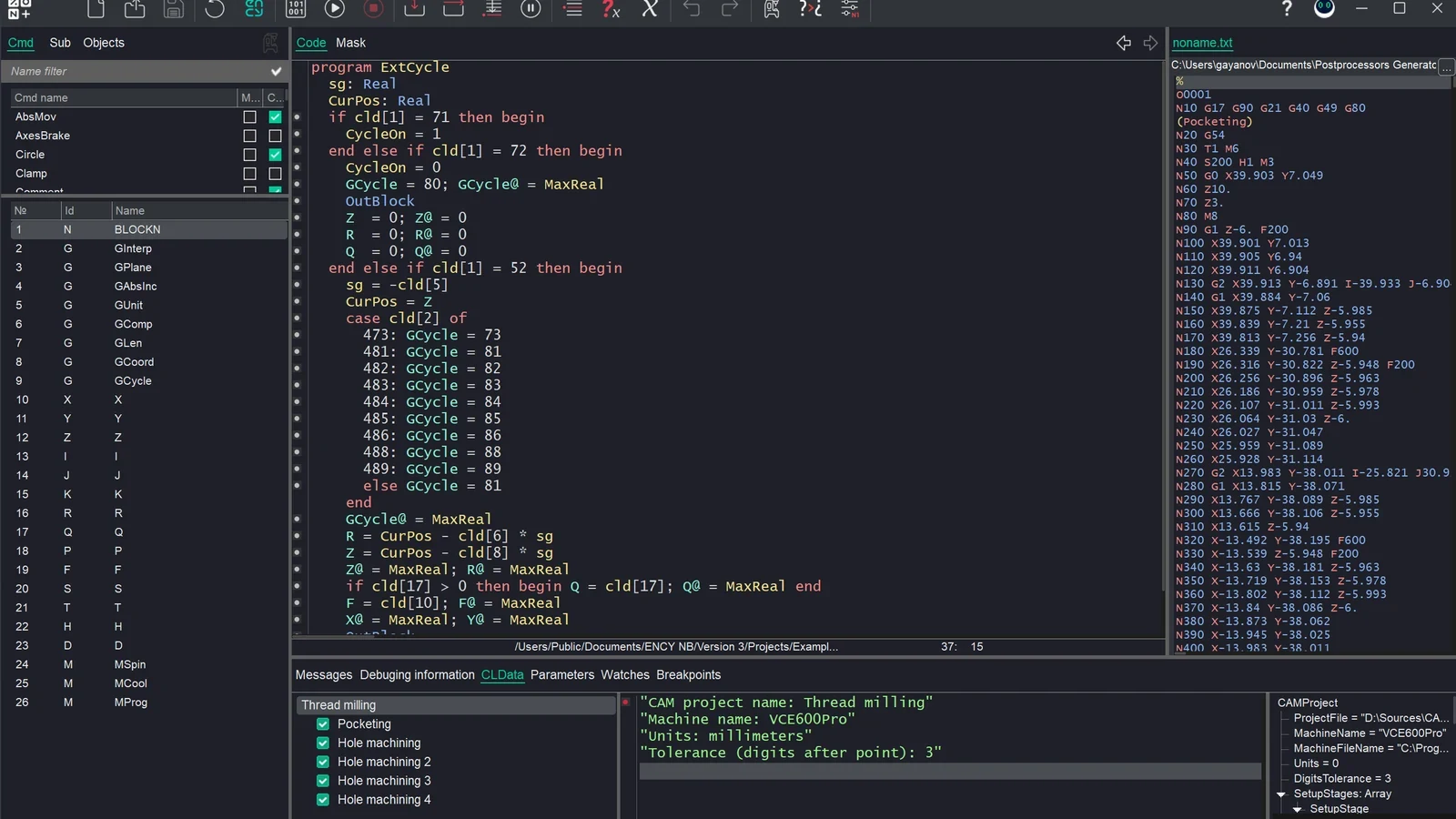
Task: Toggle the green checkbox for AbsMov
Action: tap(275, 116)
